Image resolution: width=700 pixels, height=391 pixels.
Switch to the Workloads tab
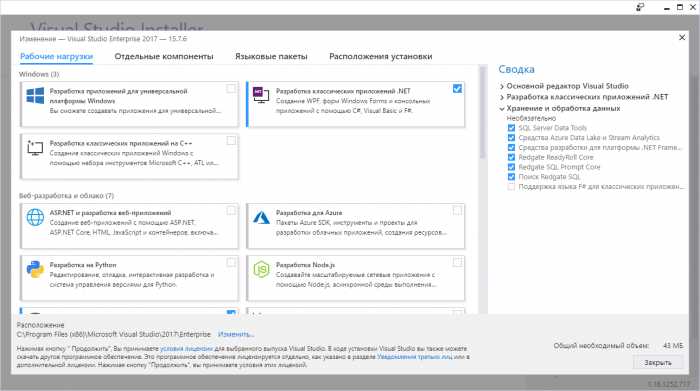point(56,57)
